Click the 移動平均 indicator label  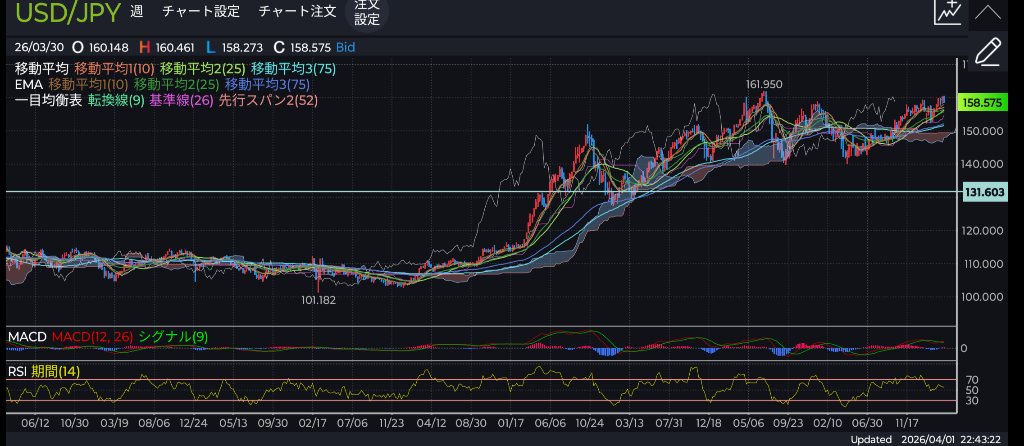[x=41, y=68]
